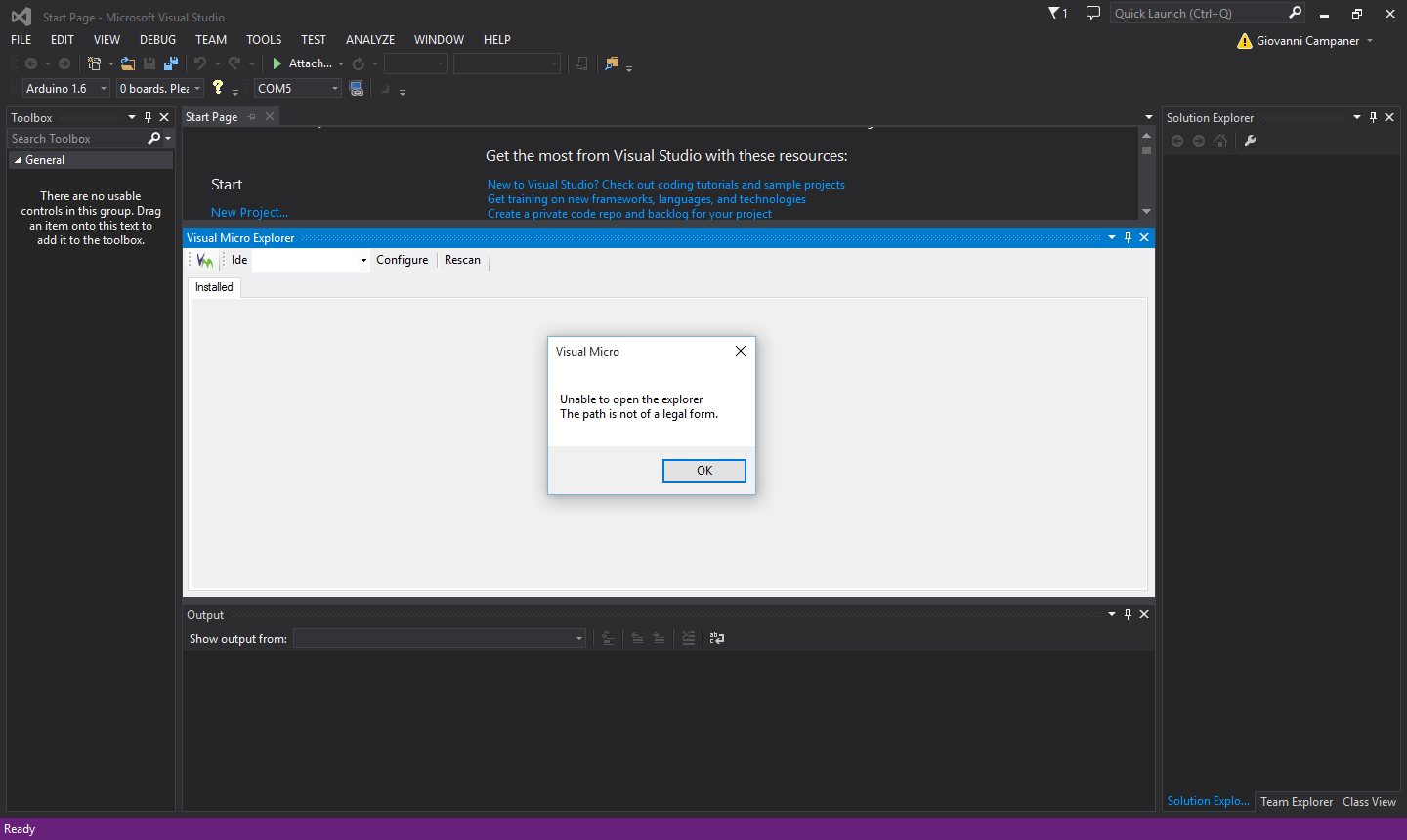The width and height of the screenshot is (1407, 840).
Task: Click the Attach start debugging button
Action: [302, 63]
